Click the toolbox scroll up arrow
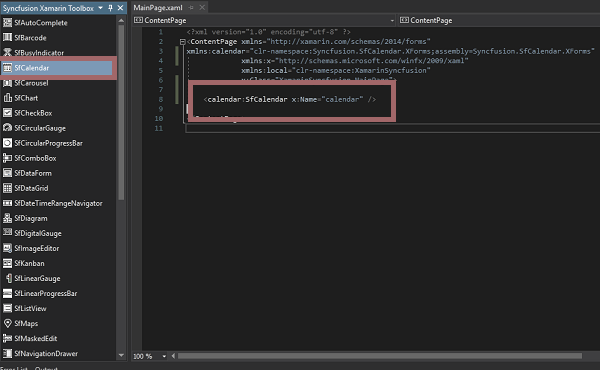This screenshot has width=600, height=370. tap(121, 21)
